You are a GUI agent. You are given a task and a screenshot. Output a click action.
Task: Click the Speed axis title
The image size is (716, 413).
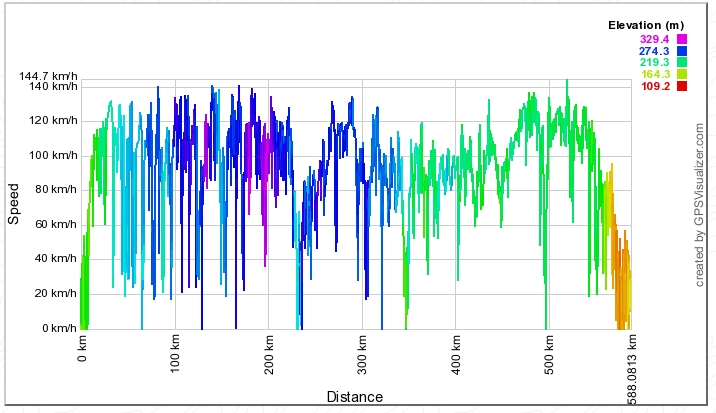point(14,203)
